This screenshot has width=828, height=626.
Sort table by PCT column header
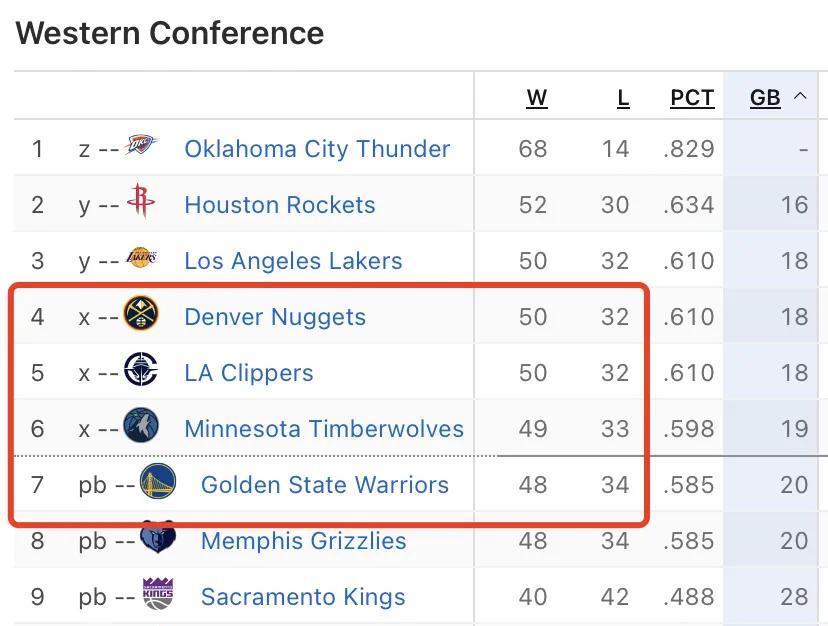coord(692,98)
